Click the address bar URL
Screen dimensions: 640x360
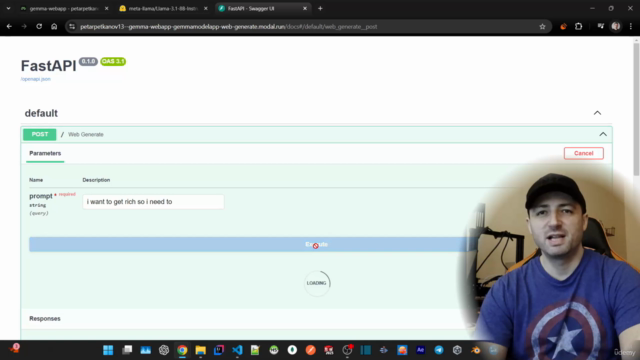tap(229, 27)
